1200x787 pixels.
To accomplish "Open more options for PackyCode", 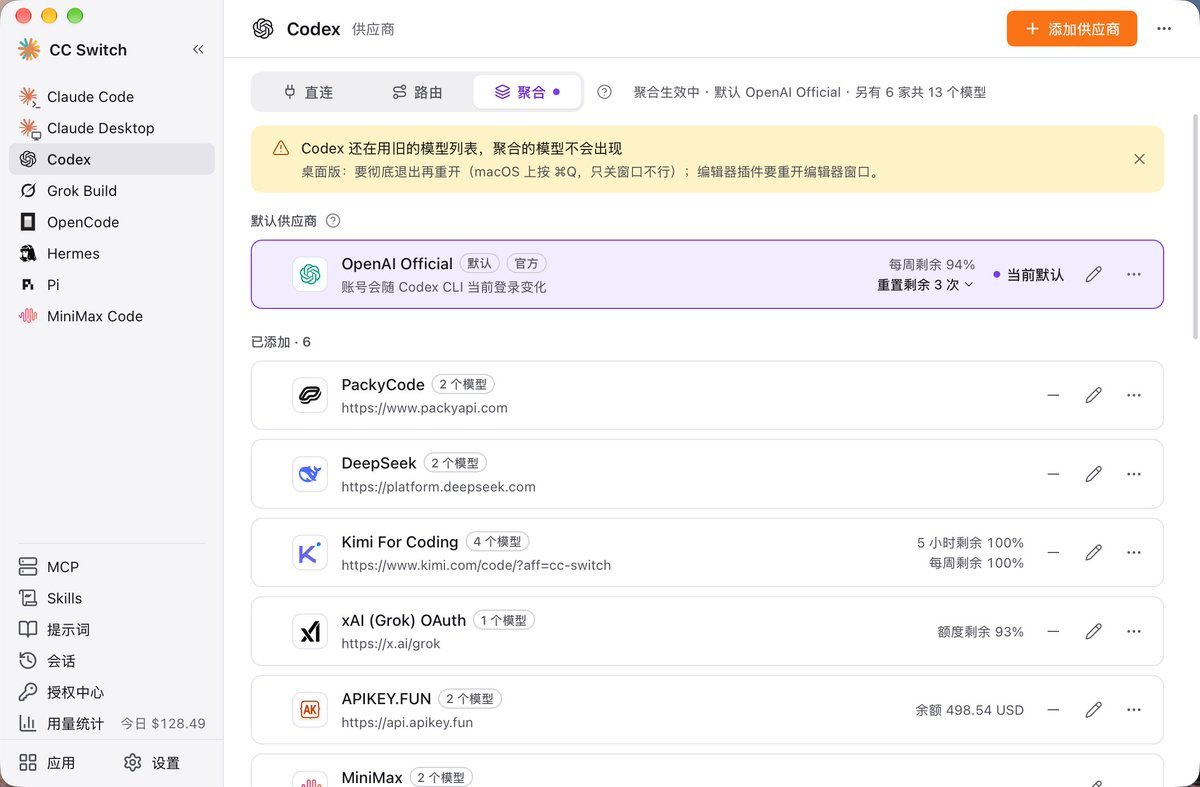I will click(x=1133, y=395).
